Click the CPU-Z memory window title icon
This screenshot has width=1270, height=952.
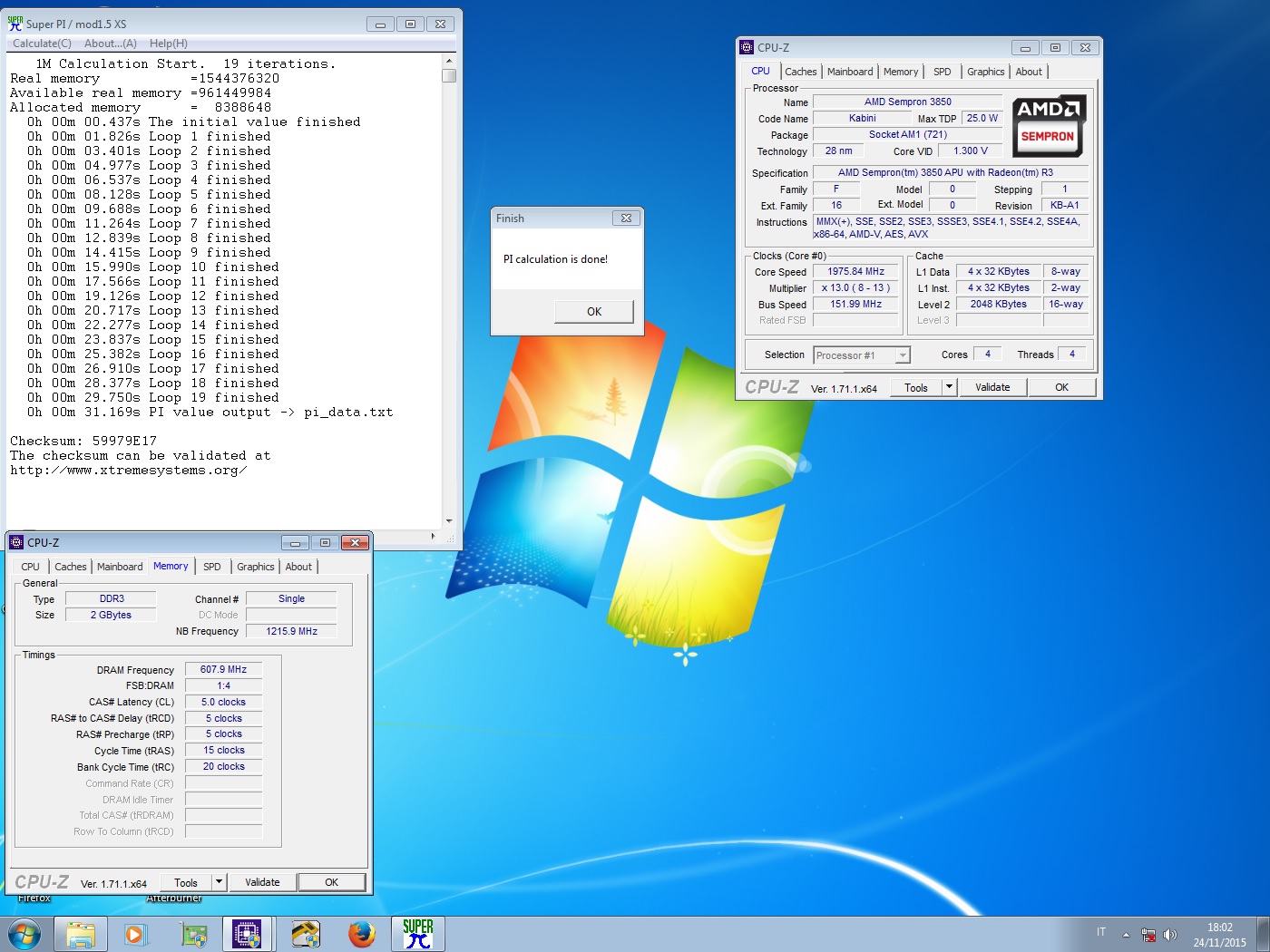(16, 542)
